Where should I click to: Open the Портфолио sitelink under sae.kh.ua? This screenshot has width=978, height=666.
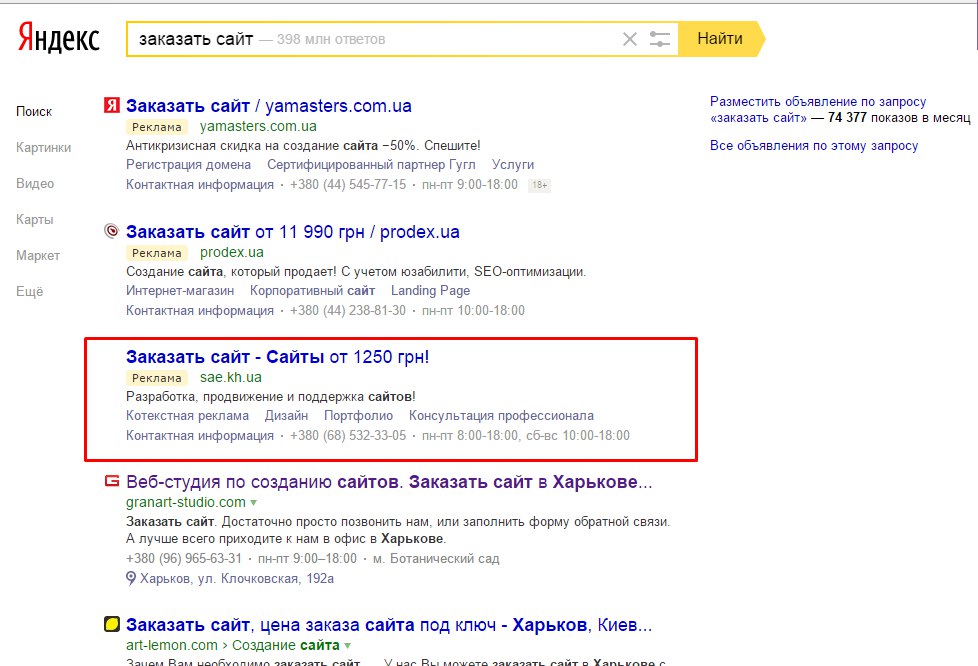point(358,416)
